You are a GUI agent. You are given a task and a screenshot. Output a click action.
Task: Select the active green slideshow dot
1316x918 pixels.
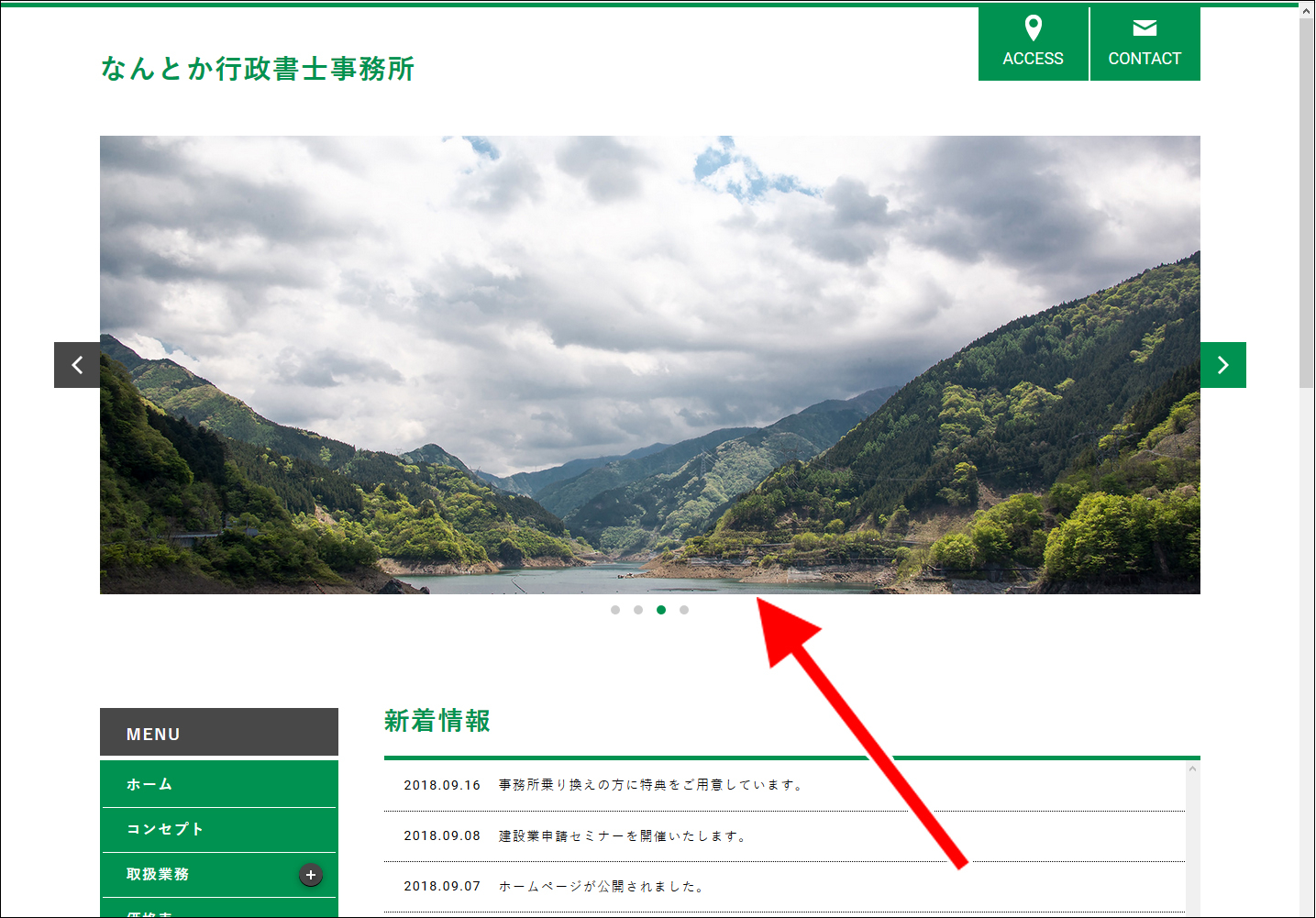pos(661,610)
